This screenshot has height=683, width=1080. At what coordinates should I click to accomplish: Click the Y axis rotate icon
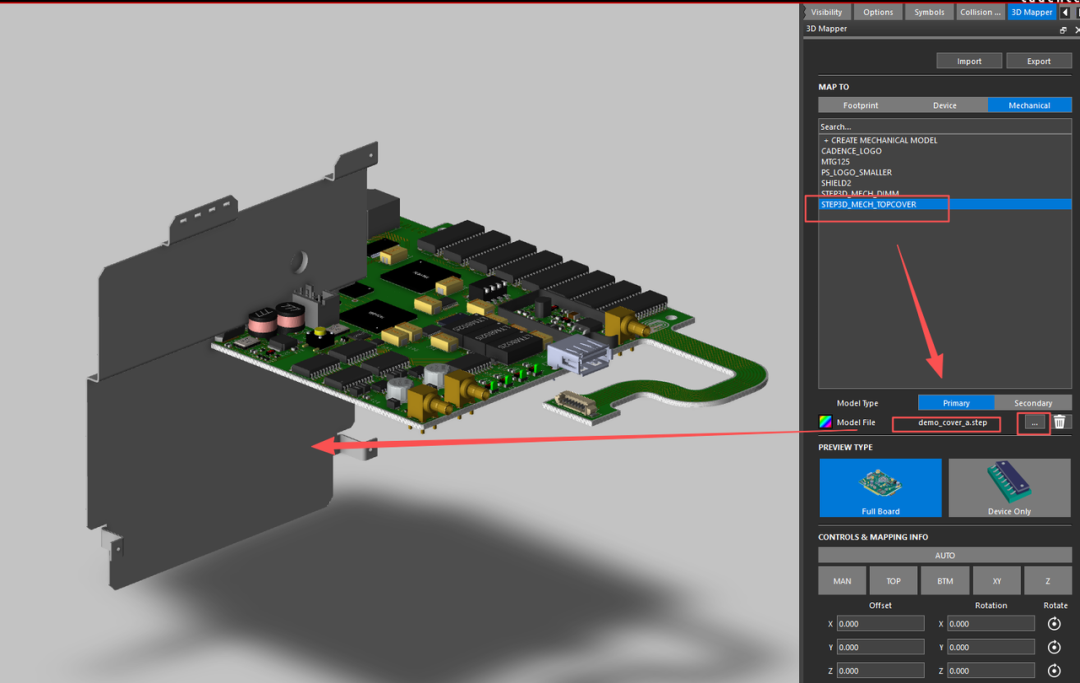tap(1054, 647)
